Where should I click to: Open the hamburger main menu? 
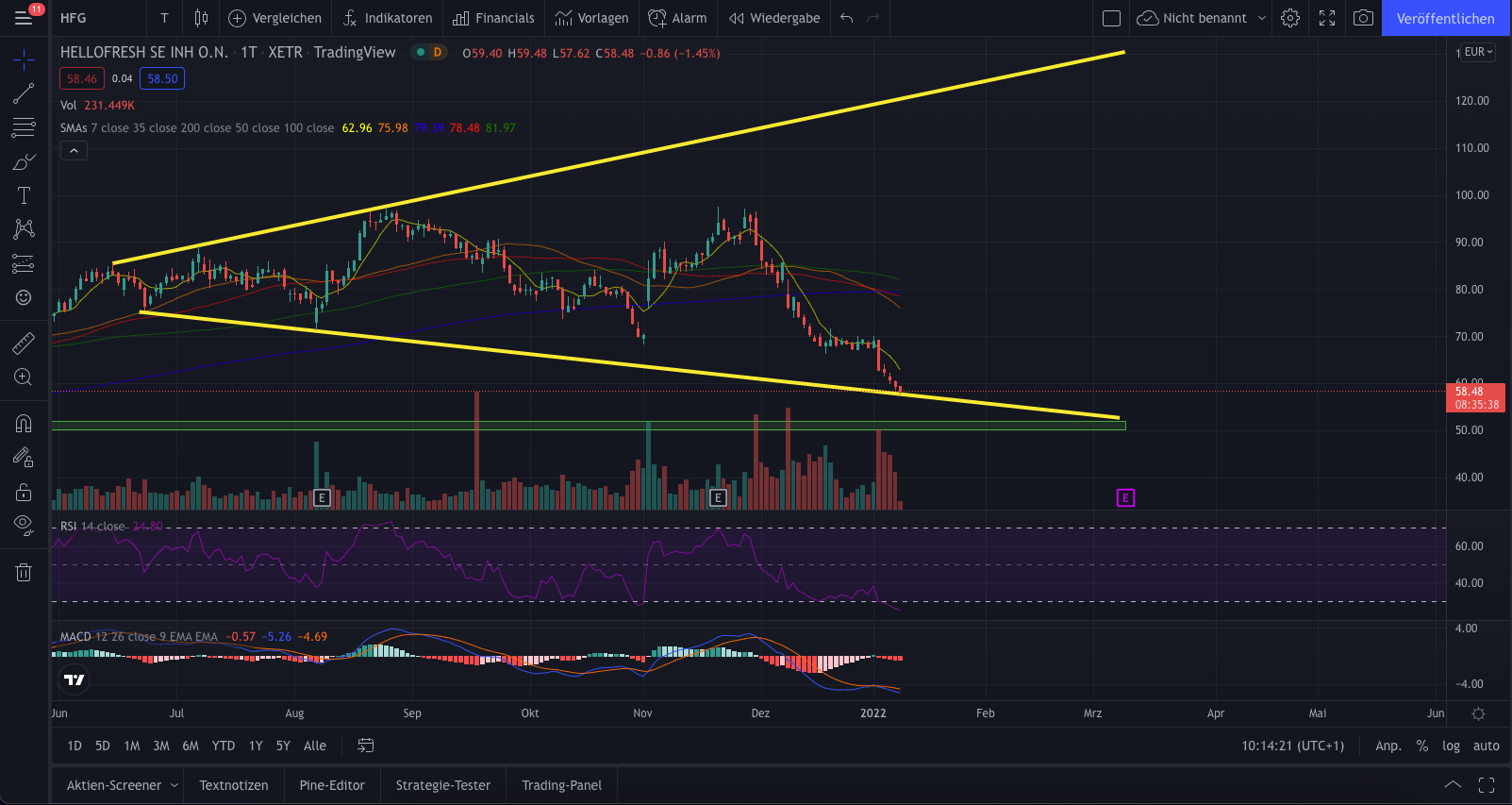24,18
